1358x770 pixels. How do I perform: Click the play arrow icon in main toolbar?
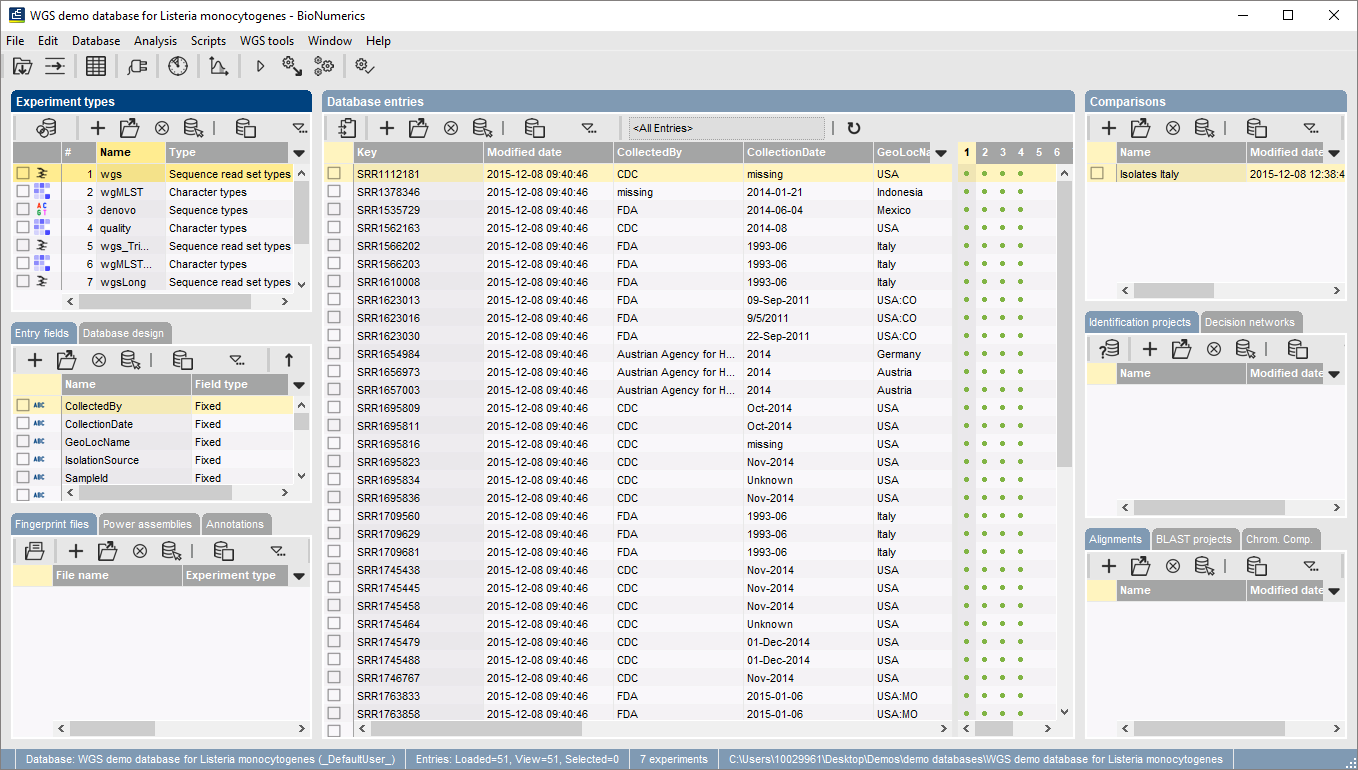[260, 66]
